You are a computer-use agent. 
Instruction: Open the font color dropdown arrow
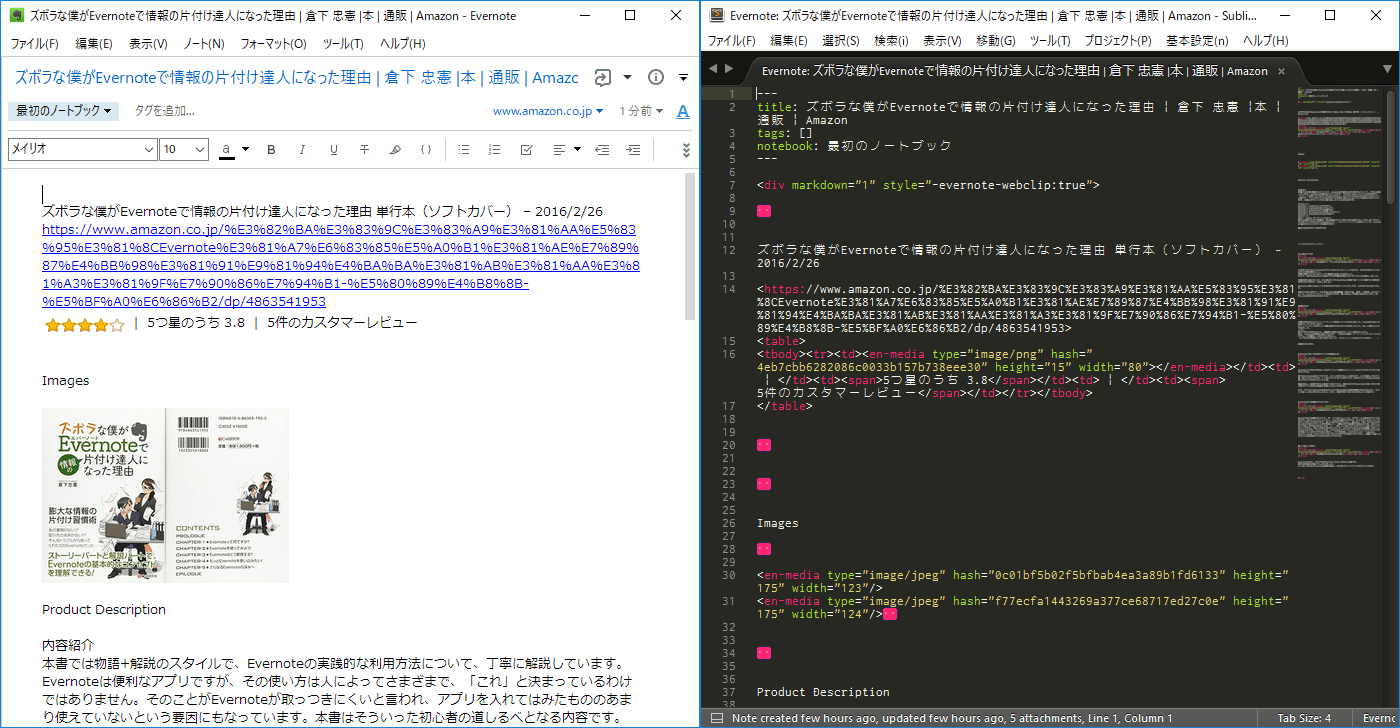pyautogui.click(x=245, y=150)
